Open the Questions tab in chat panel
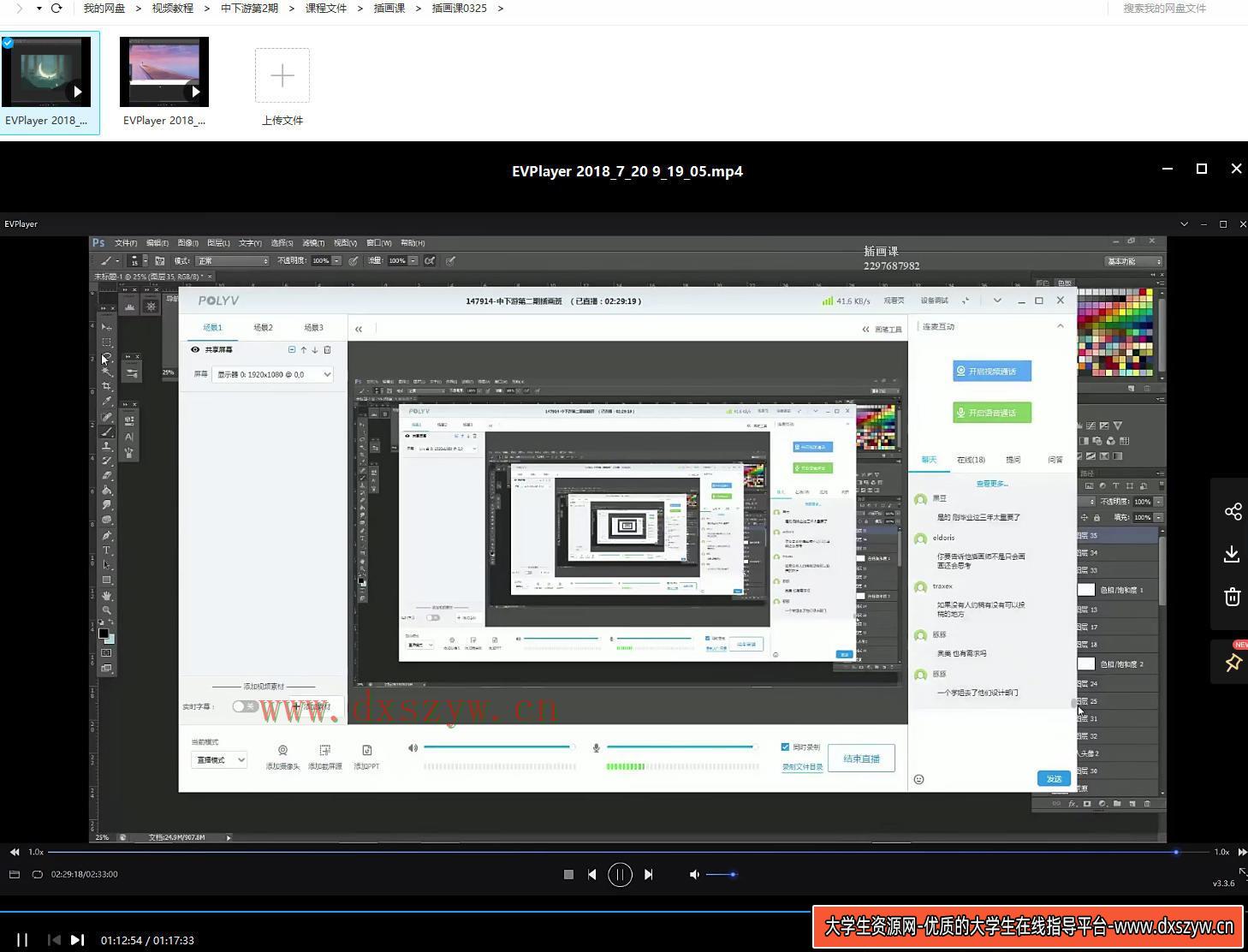 pos(1013,460)
